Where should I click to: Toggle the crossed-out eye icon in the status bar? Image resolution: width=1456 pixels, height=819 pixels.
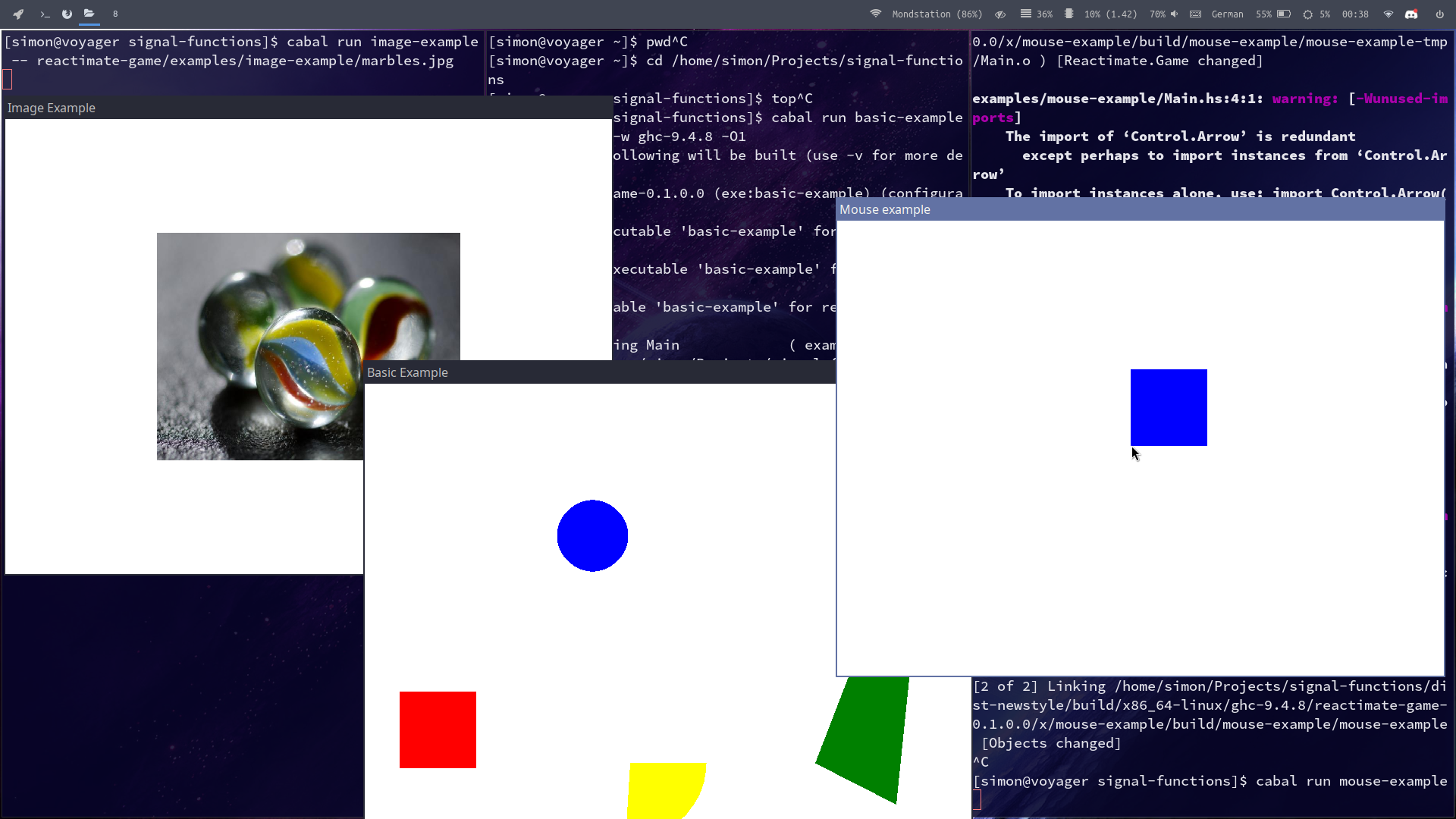click(1000, 14)
